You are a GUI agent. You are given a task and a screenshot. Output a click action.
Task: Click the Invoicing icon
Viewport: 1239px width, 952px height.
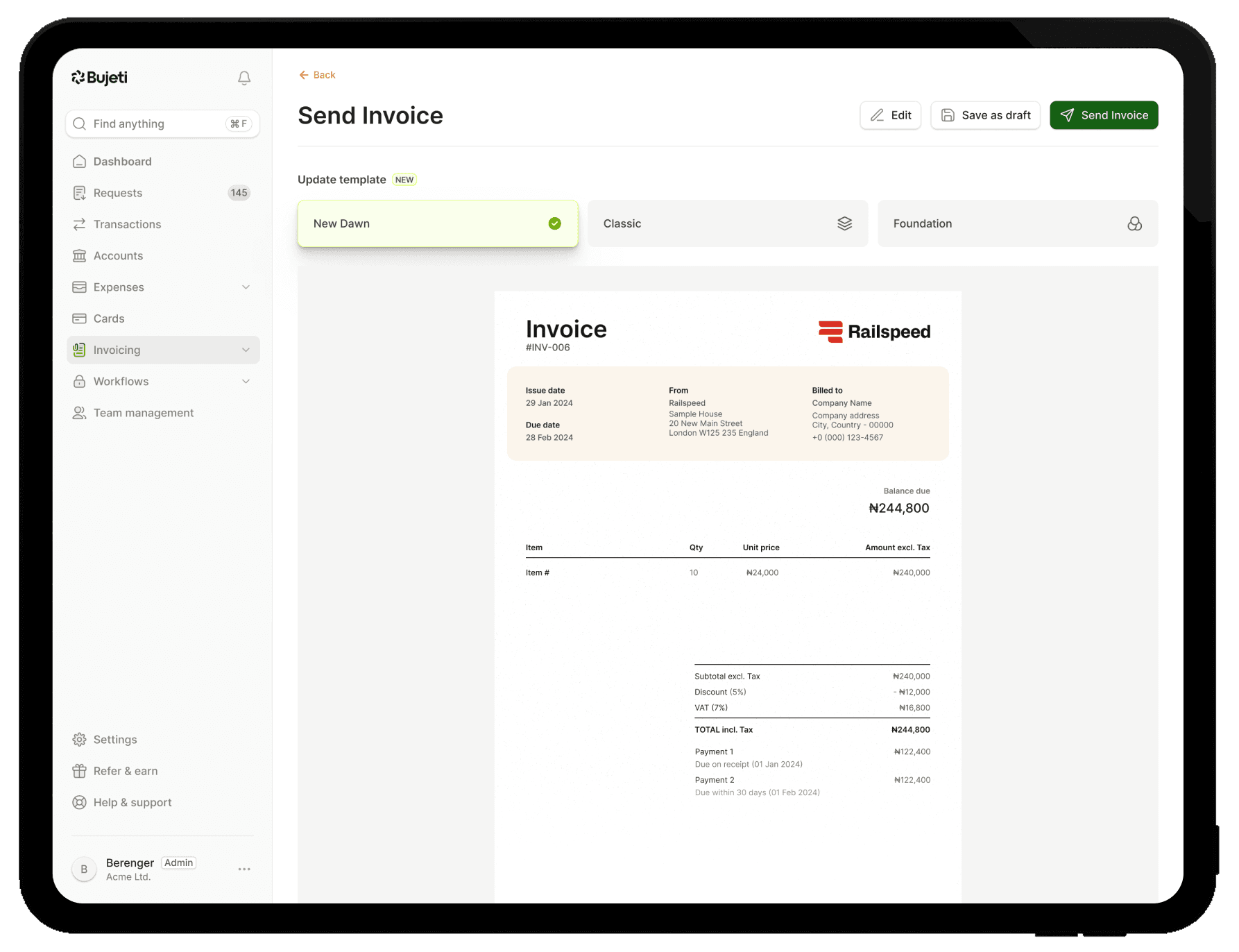80,350
